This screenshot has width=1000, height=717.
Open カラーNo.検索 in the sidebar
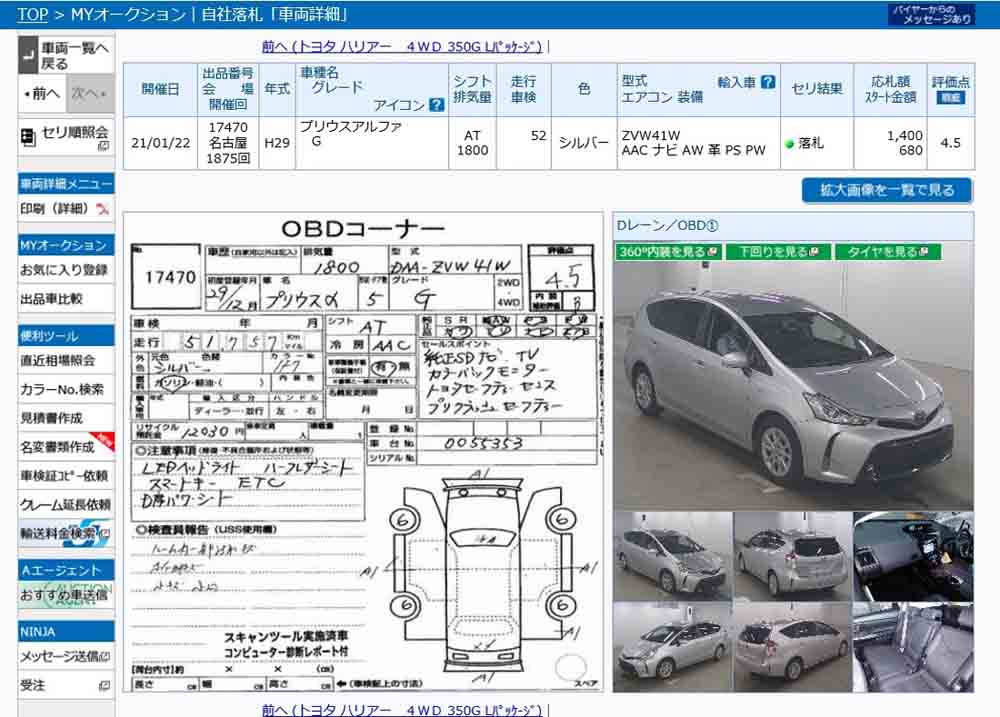click(x=66, y=389)
